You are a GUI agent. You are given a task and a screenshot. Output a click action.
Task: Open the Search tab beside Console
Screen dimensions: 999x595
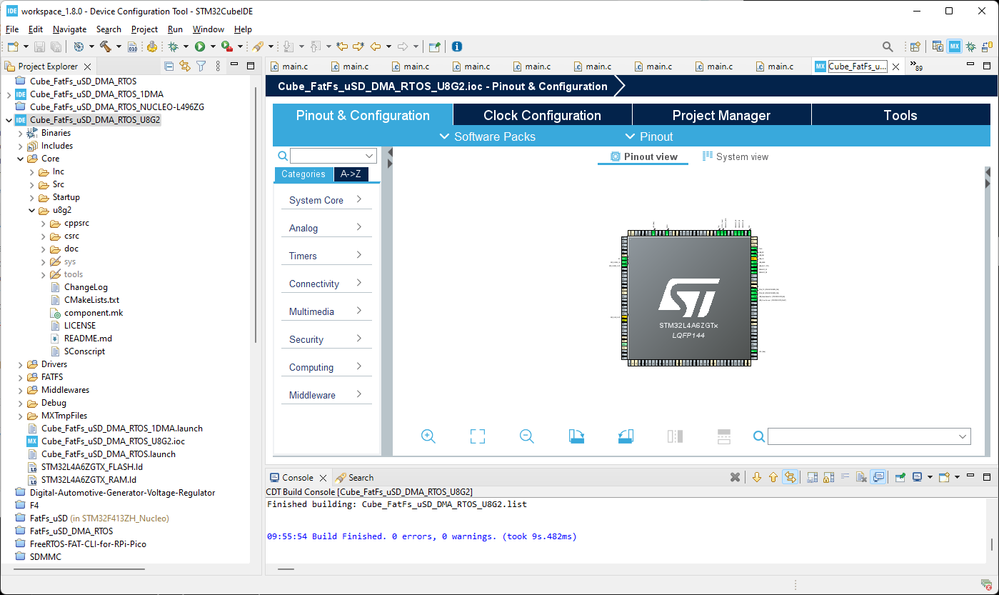[x=354, y=477]
